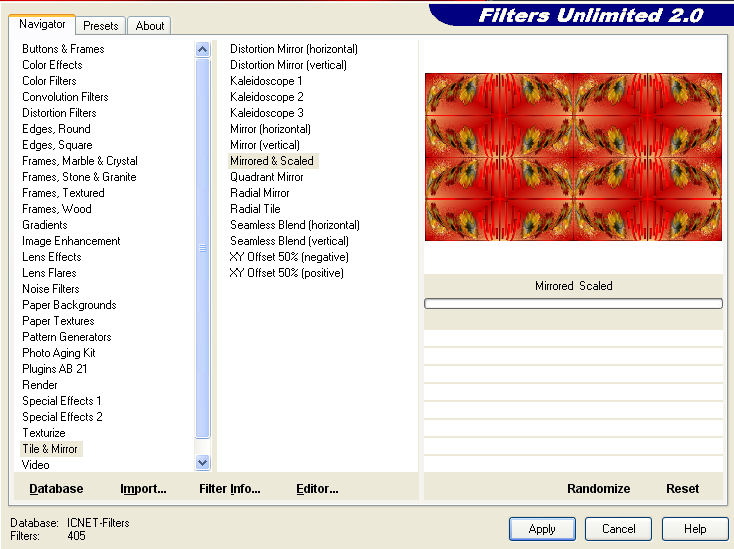734x549 pixels.
Task: Select the Radial Mirror filter
Action: 259,193
